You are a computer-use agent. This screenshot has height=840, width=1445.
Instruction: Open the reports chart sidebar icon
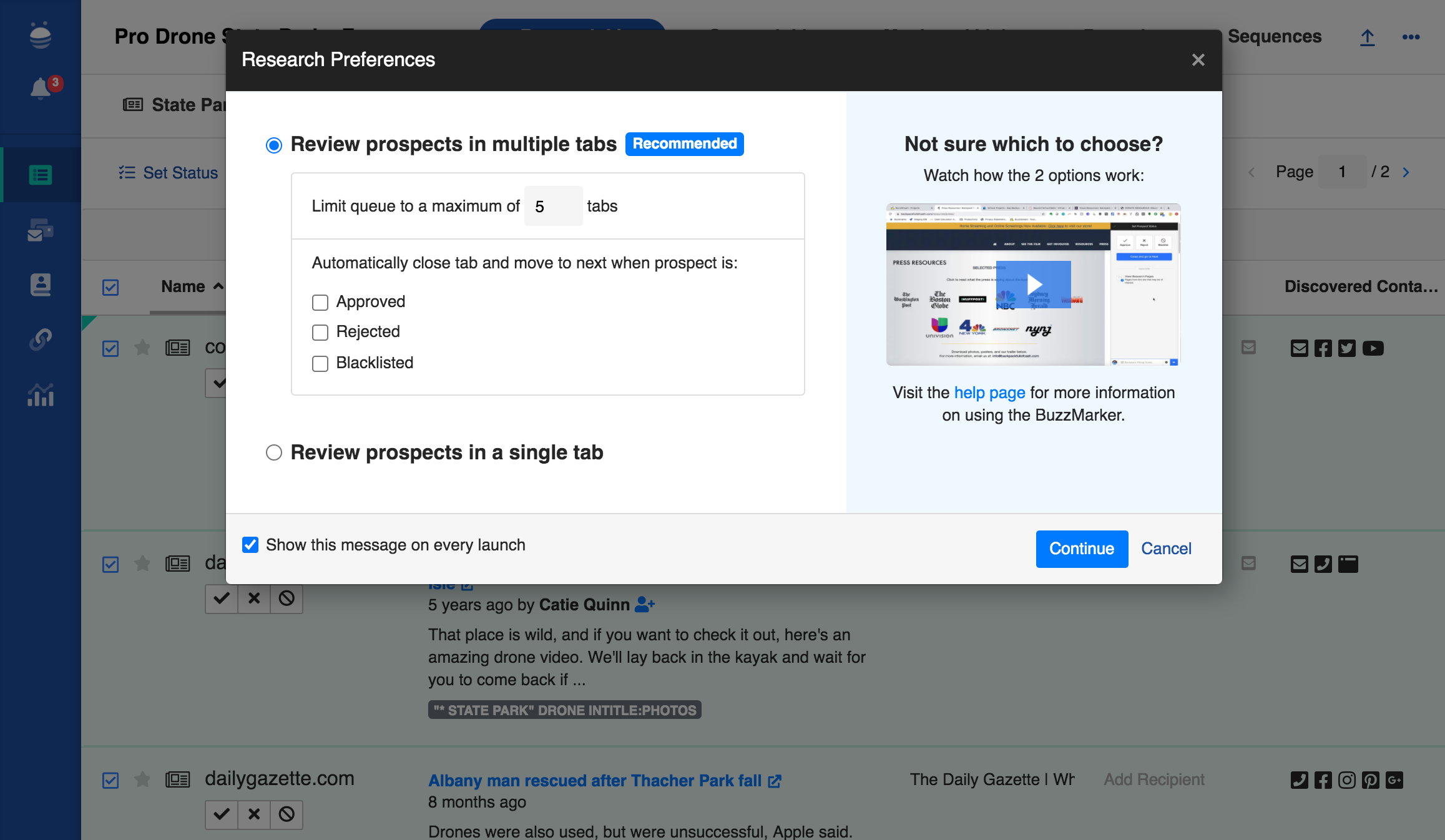coord(41,395)
